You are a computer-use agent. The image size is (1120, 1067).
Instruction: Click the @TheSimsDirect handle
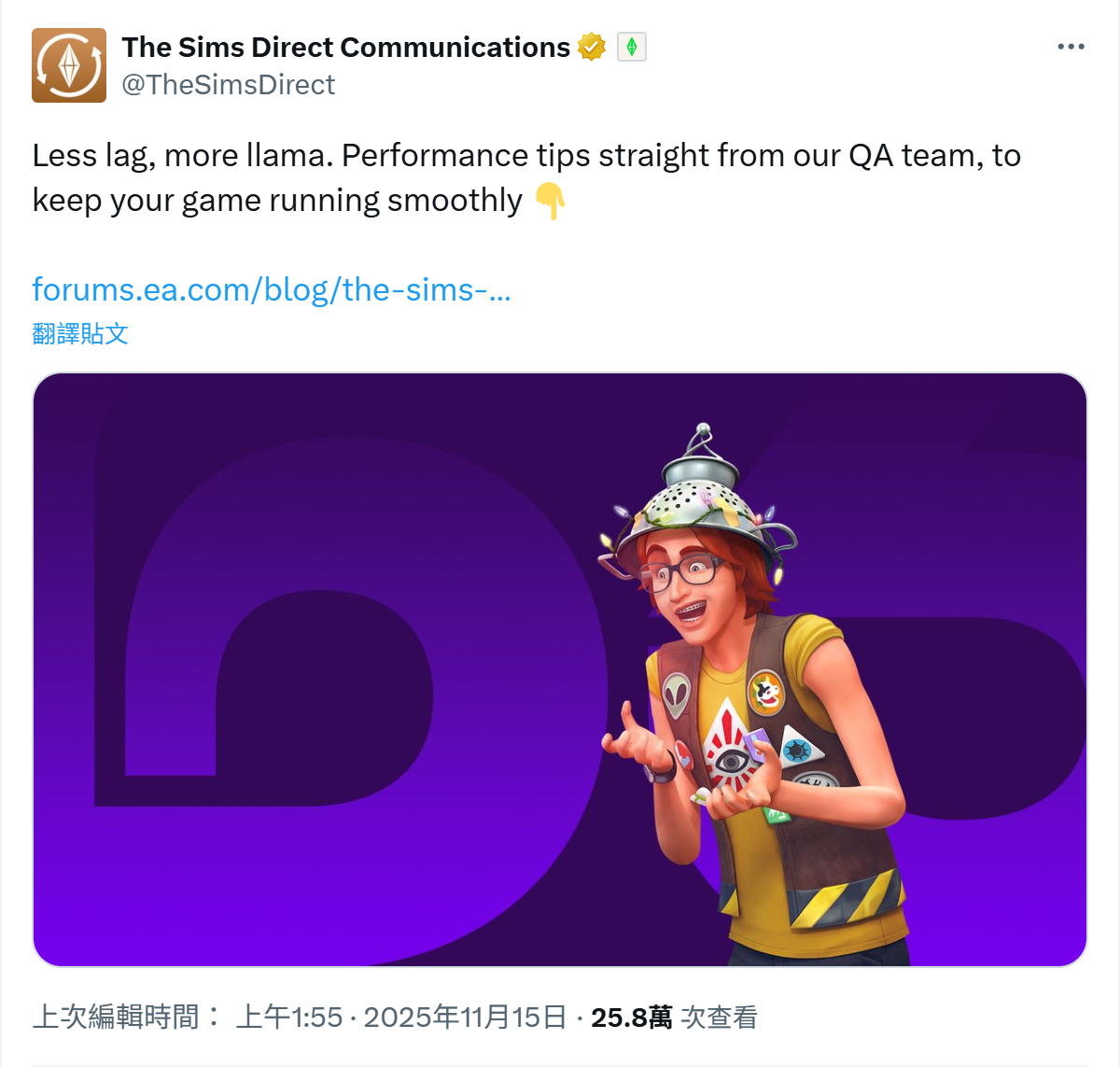coord(229,85)
